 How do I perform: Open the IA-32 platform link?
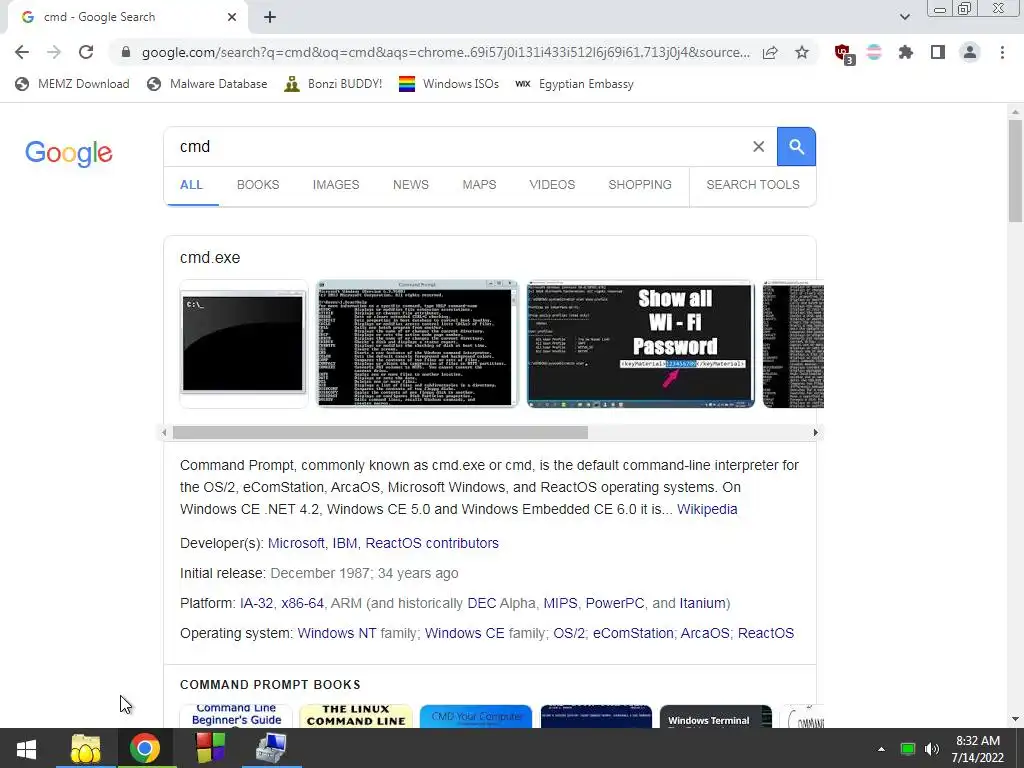click(x=257, y=603)
